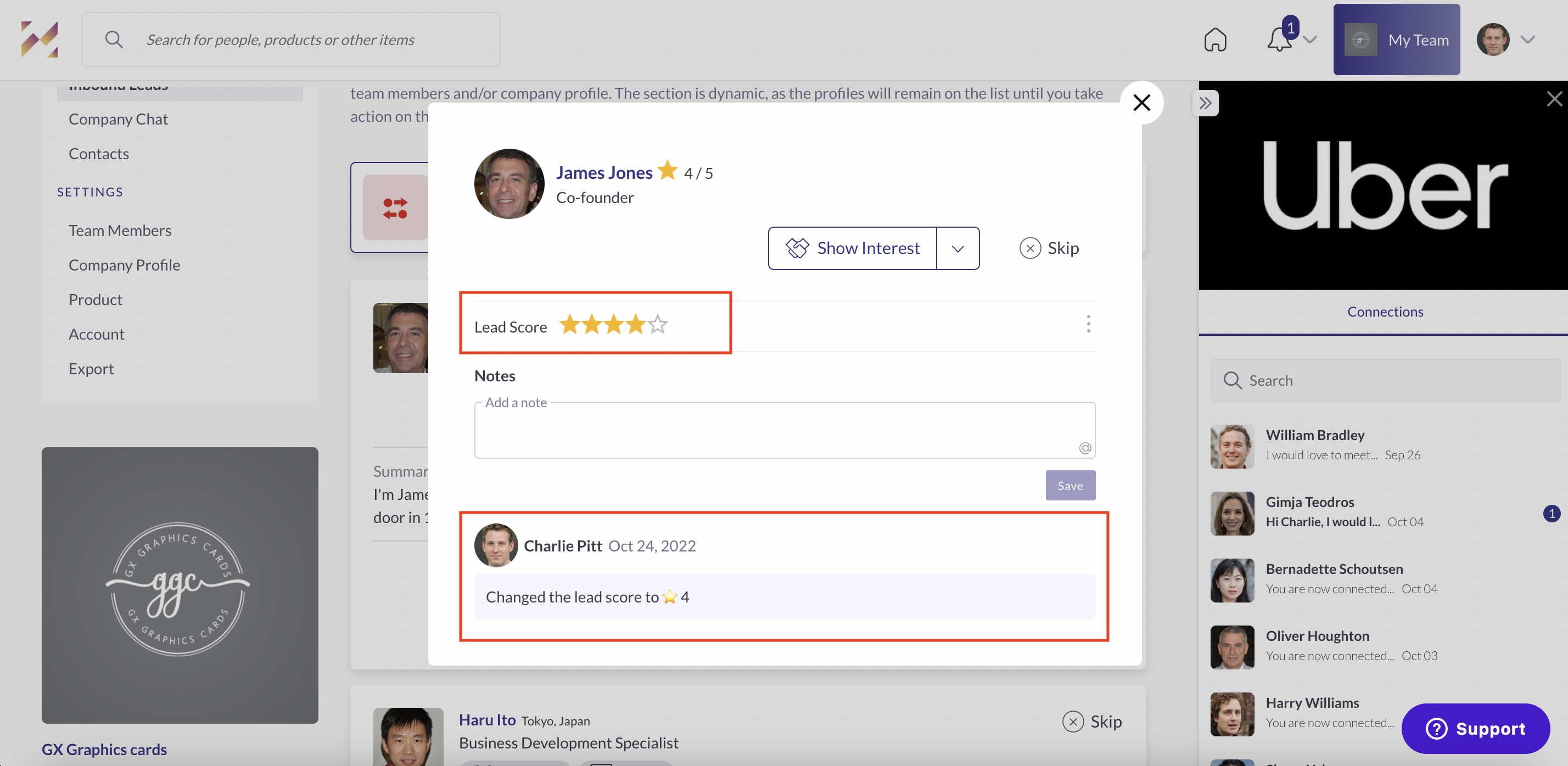
Task: Open the notifications bell
Action: pyautogui.click(x=1279, y=41)
